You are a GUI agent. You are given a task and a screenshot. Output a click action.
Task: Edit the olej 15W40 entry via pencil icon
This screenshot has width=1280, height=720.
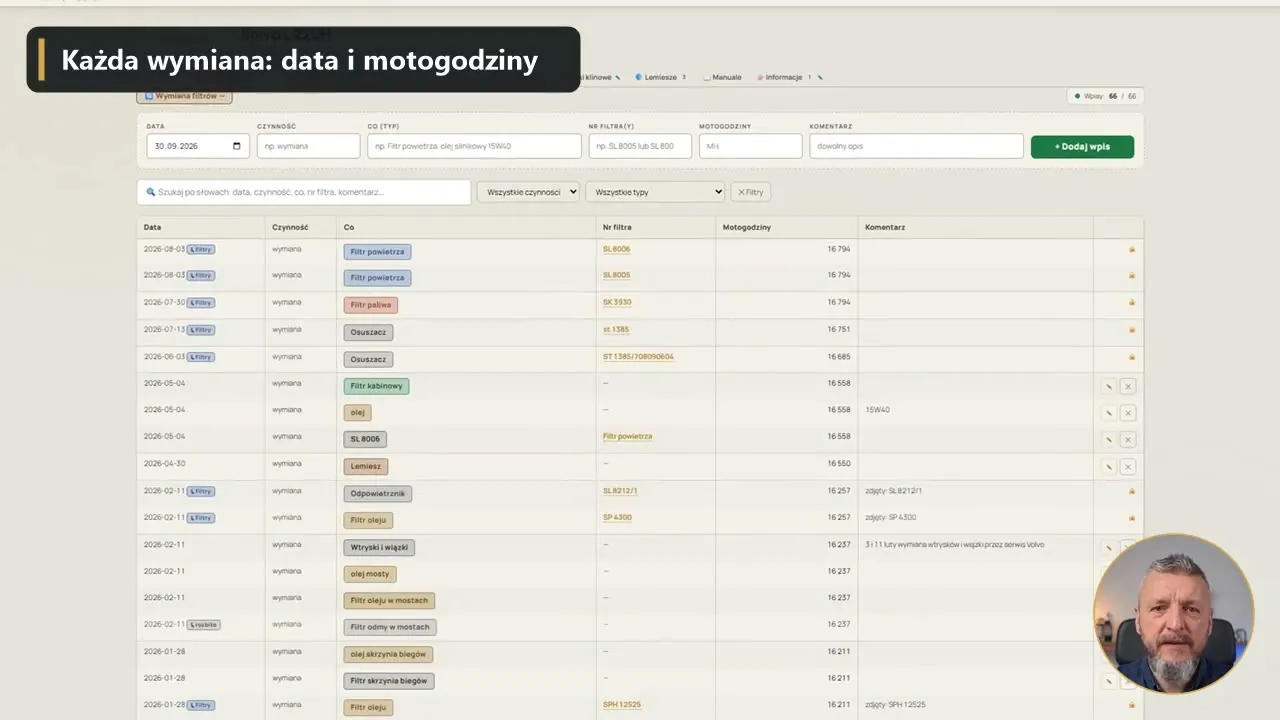[1109, 413]
